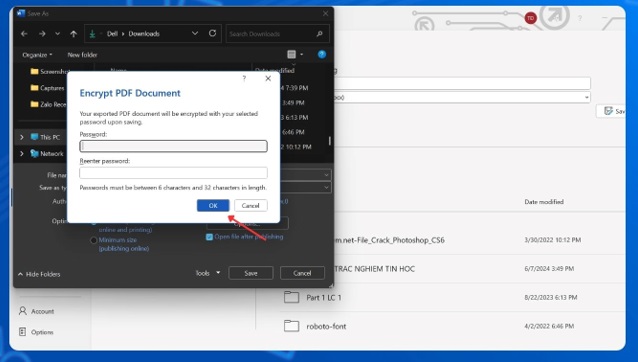Image resolution: width=638 pixels, height=362 pixels.
Task: Focus the Password input field
Action: [x=173, y=146]
